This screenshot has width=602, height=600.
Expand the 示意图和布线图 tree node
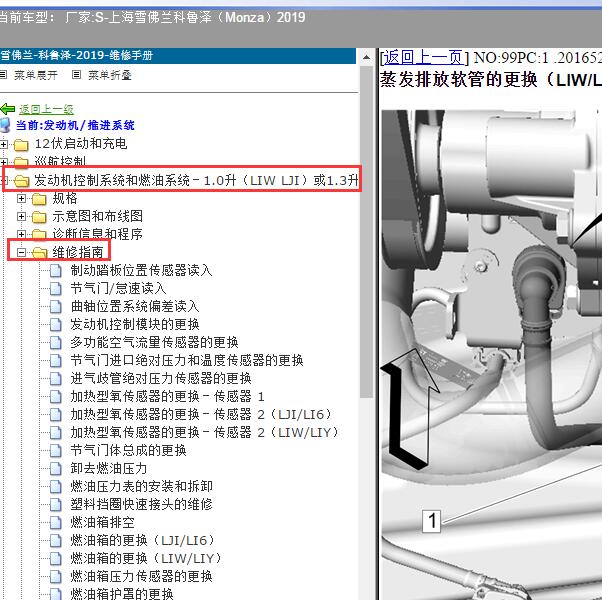pyautogui.click(x=22, y=217)
